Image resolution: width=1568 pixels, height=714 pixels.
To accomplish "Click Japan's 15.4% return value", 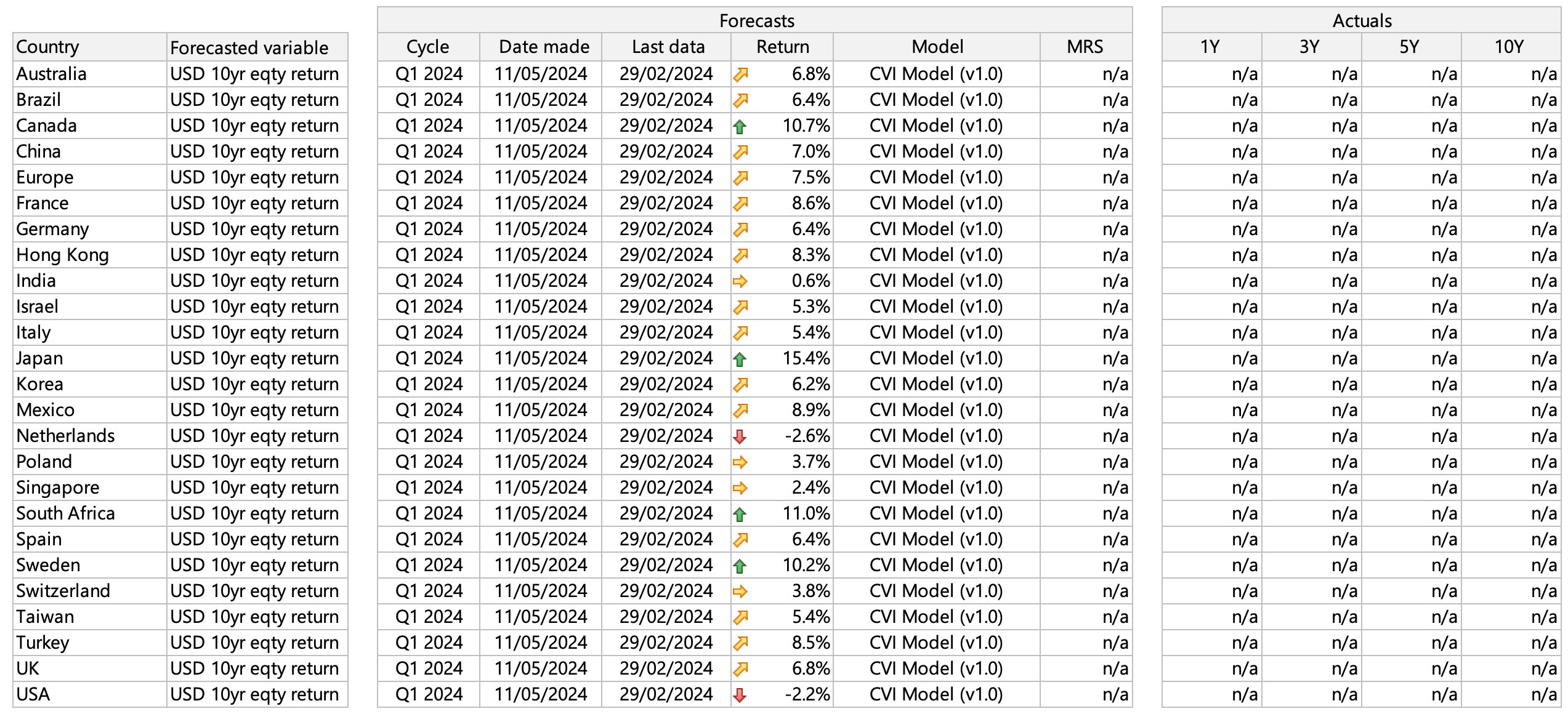I will pos(806,358).
